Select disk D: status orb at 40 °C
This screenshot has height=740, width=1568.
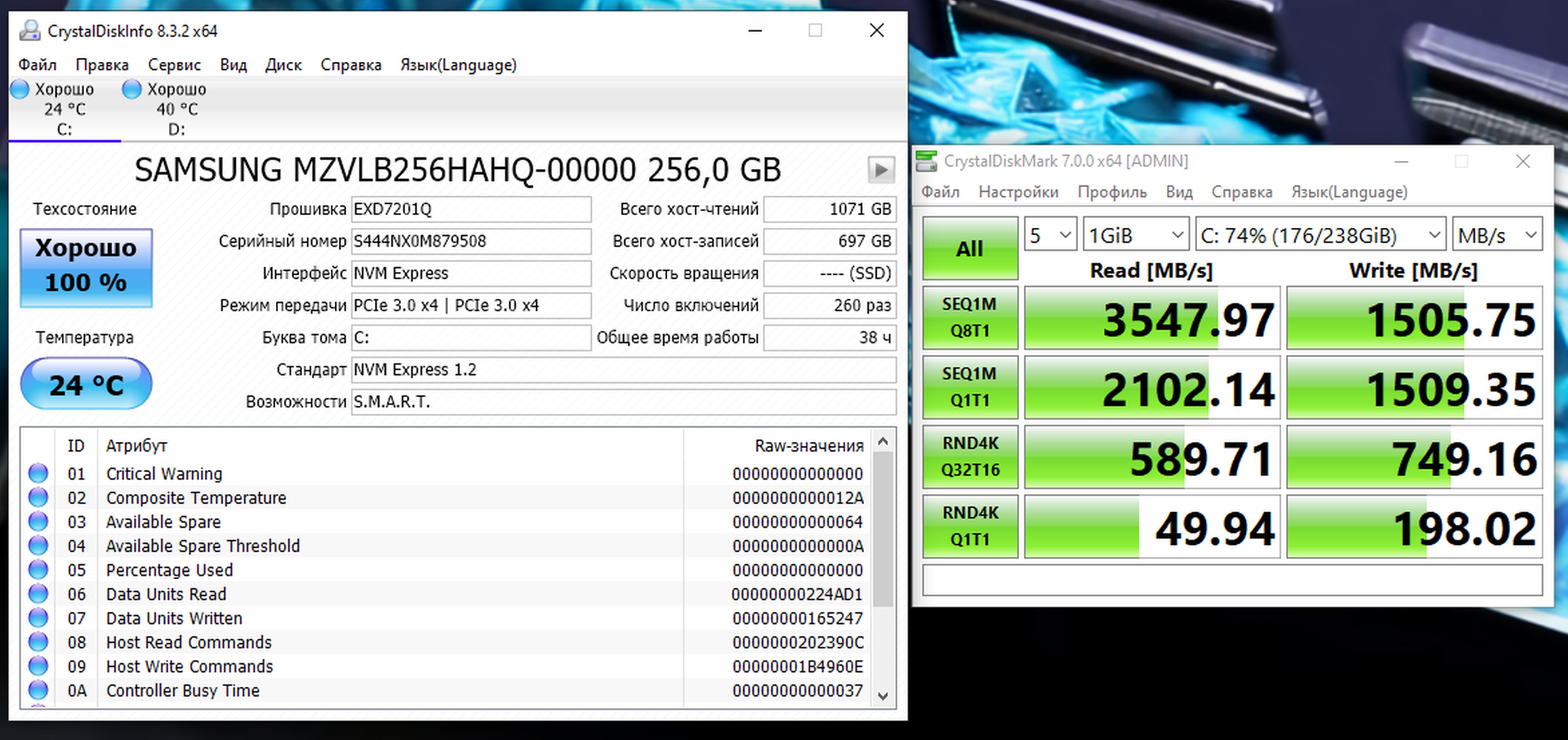[x=131, y=89]
